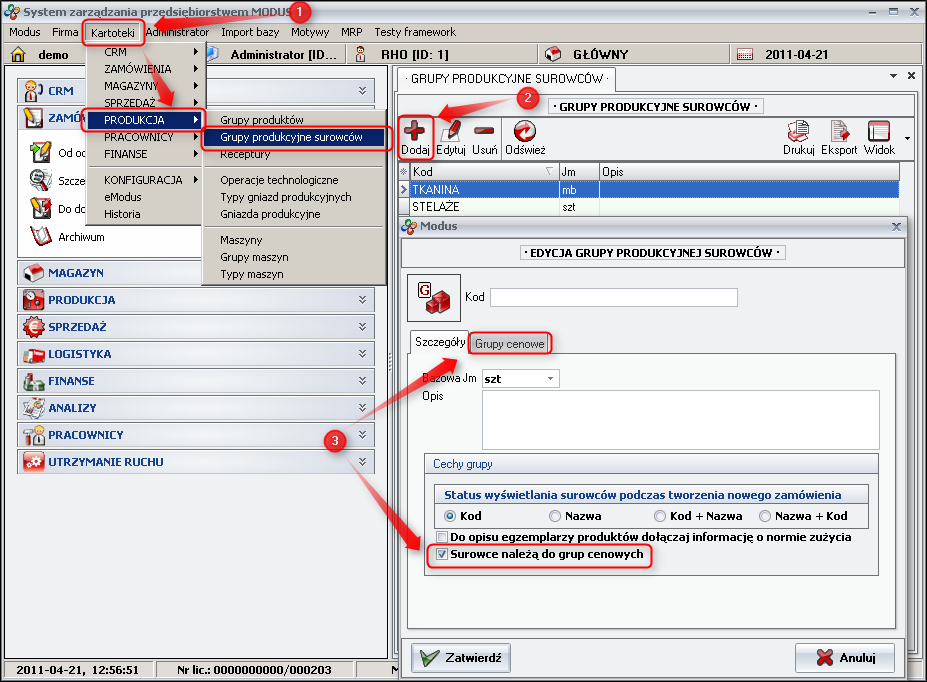Click the Widok layout icon
The width and height of the screenshot is (927, 682).
coord(879,132)
